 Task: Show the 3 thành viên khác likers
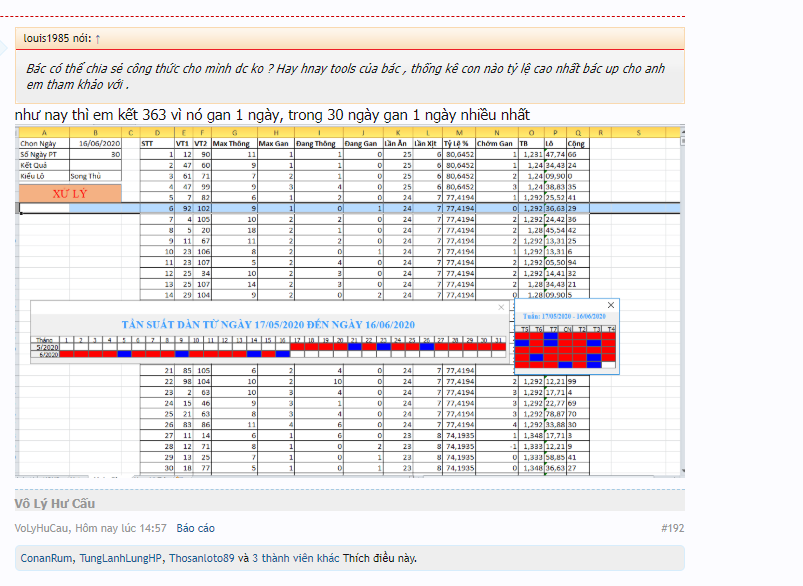coord(294,558)
